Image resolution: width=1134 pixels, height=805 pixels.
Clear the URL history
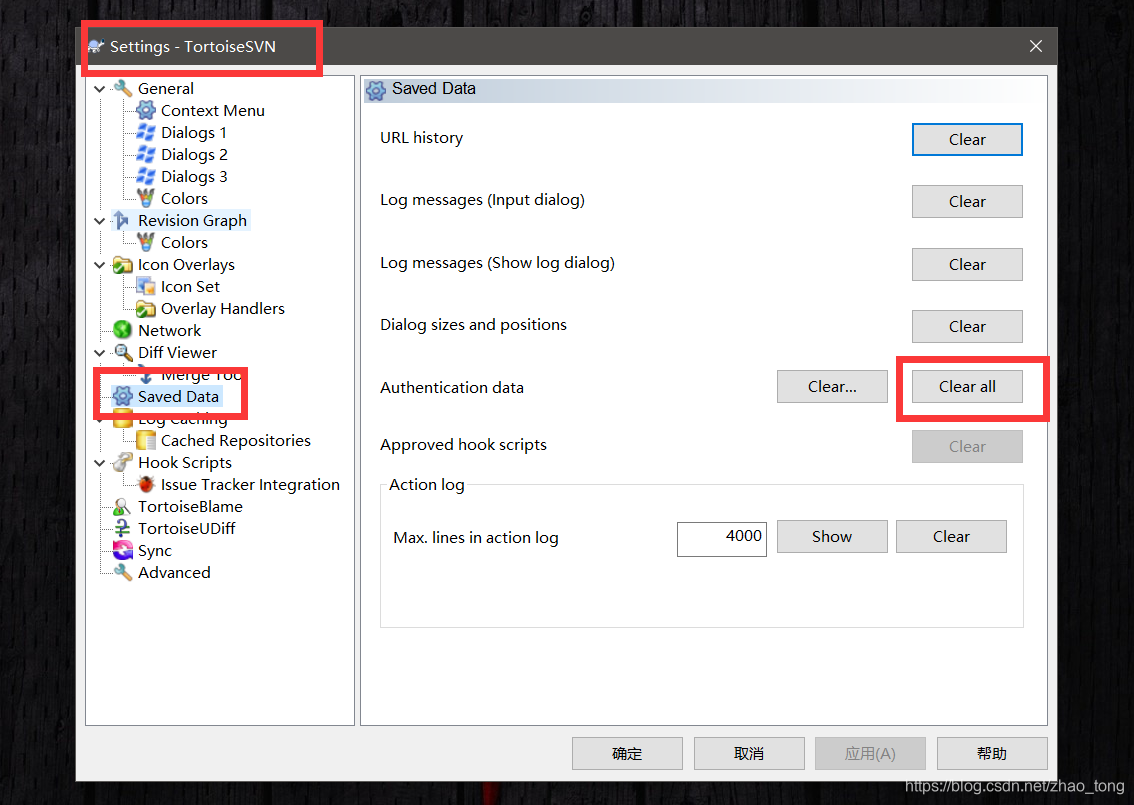point(966,139)
